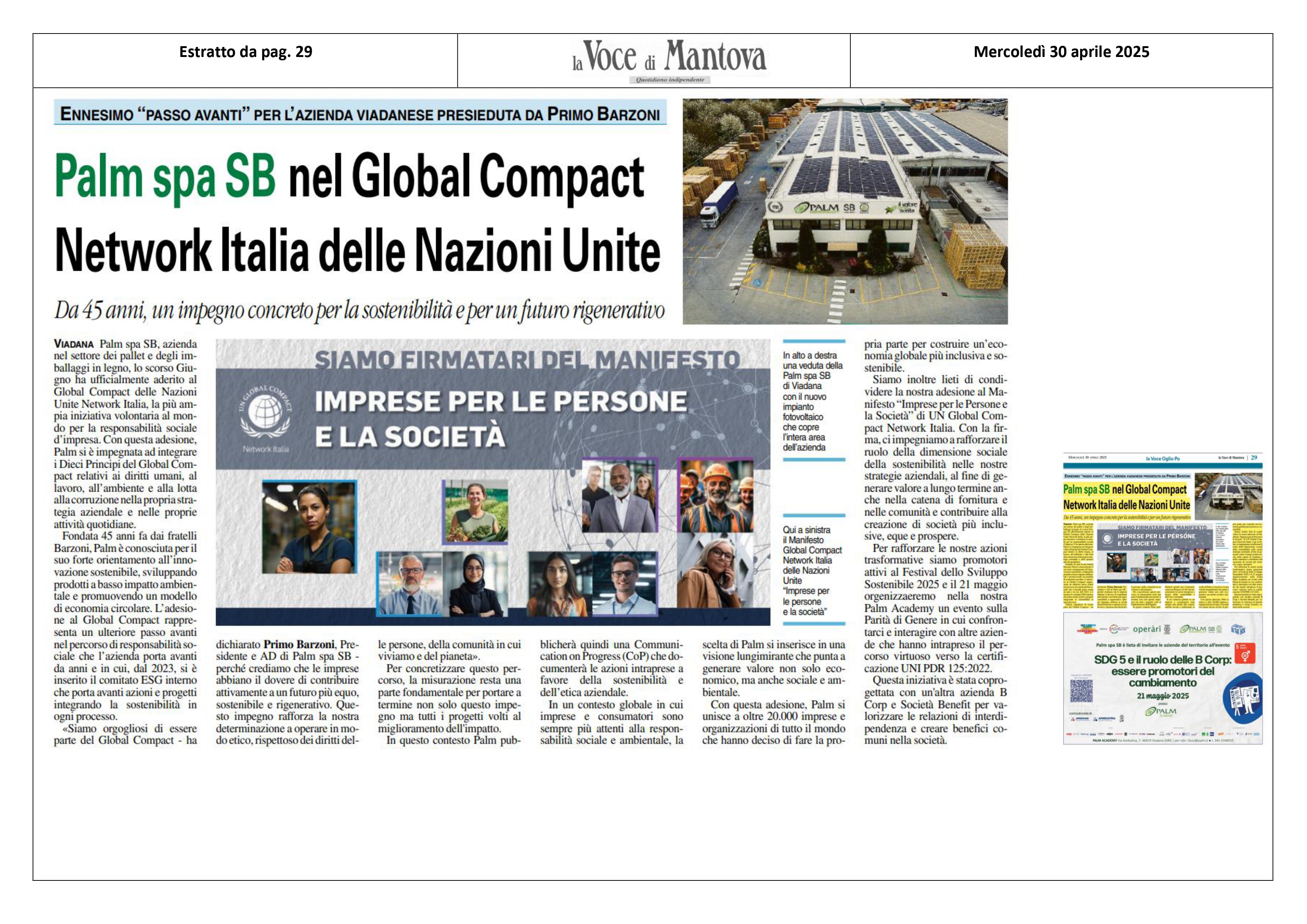1307x924 pixels.
Task: Click "Network Italia" under the UN globe logo
Action: click(x=266, y=449)
